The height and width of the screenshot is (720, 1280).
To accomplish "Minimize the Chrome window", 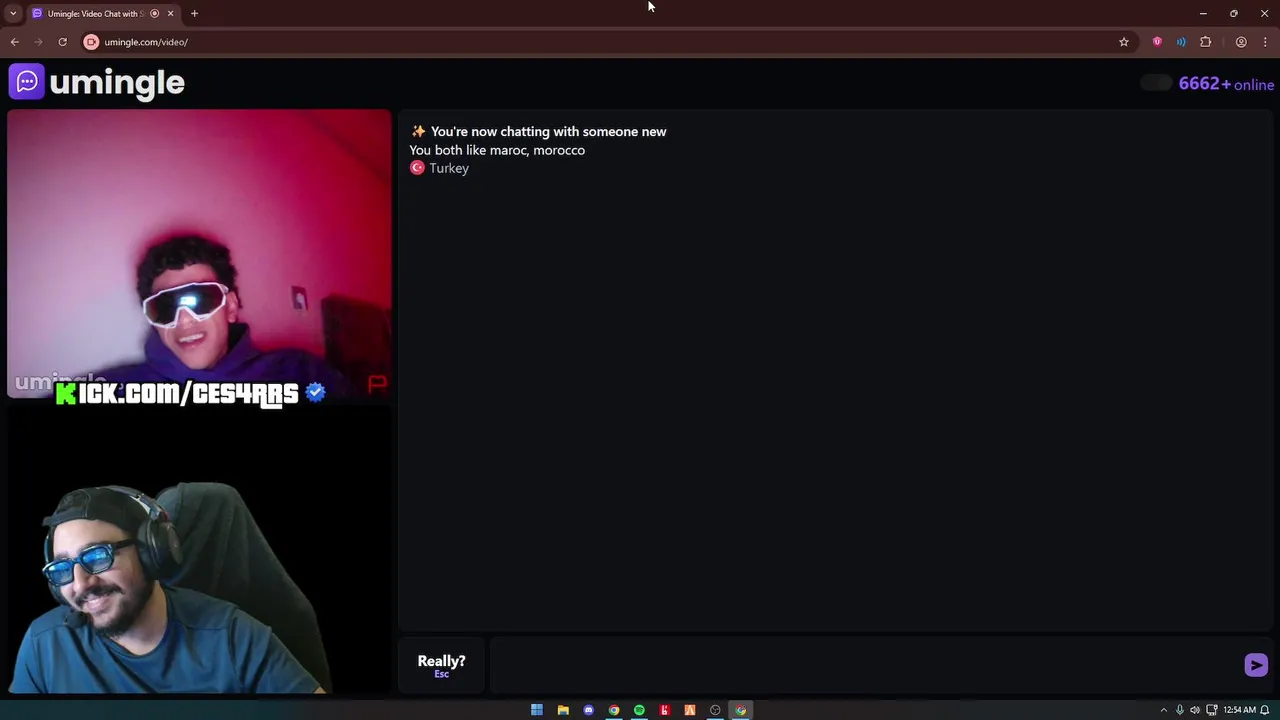I will (x=1203, y=13).
